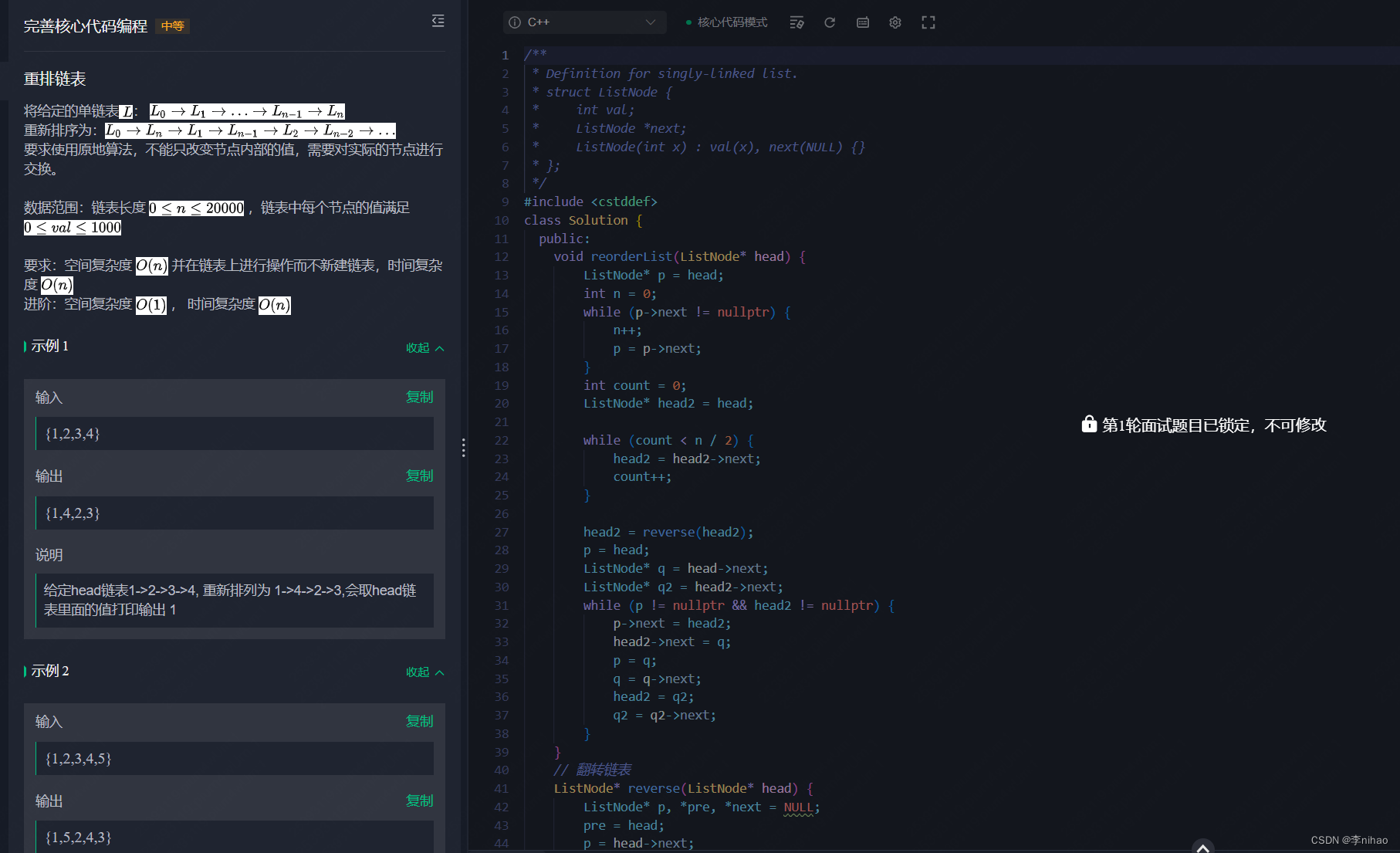Toggle fullscreen editor mode
Screen dimensions: 1400x853
pyautogui.click(x=928, y=22)
